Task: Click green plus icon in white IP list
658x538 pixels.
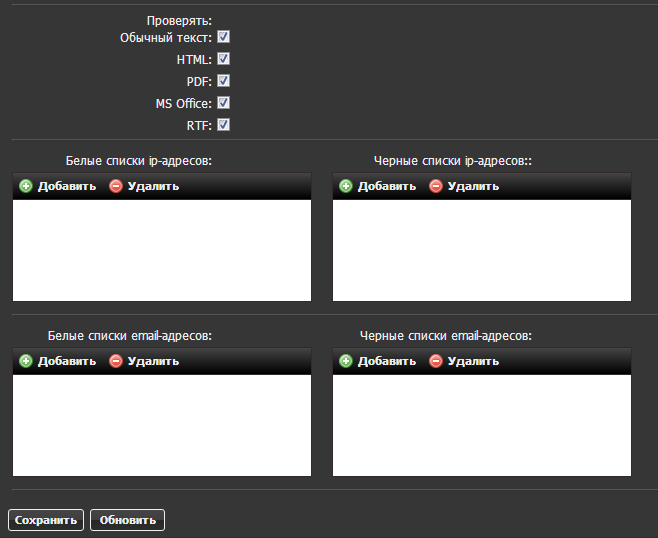Action: tap(26, 186)
